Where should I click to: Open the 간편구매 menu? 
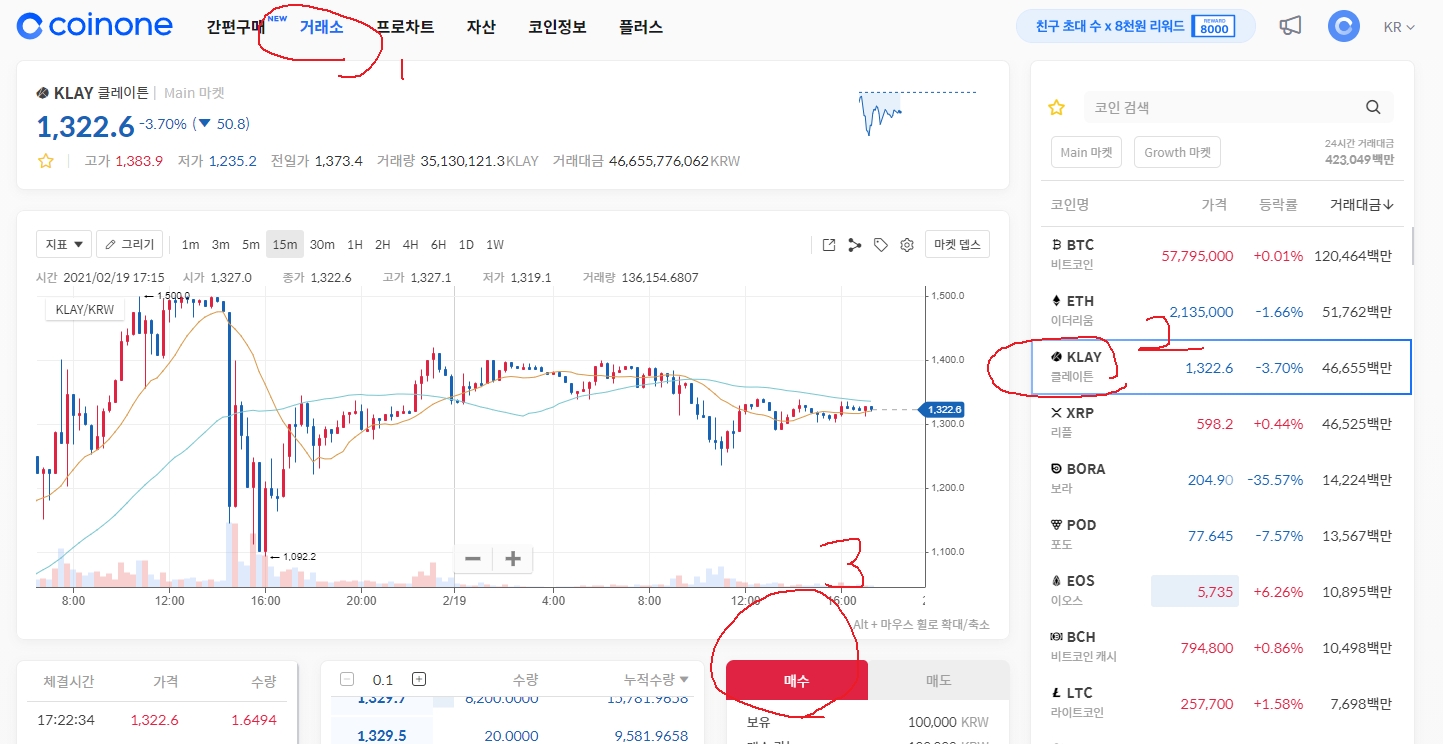tap(235, 27)
